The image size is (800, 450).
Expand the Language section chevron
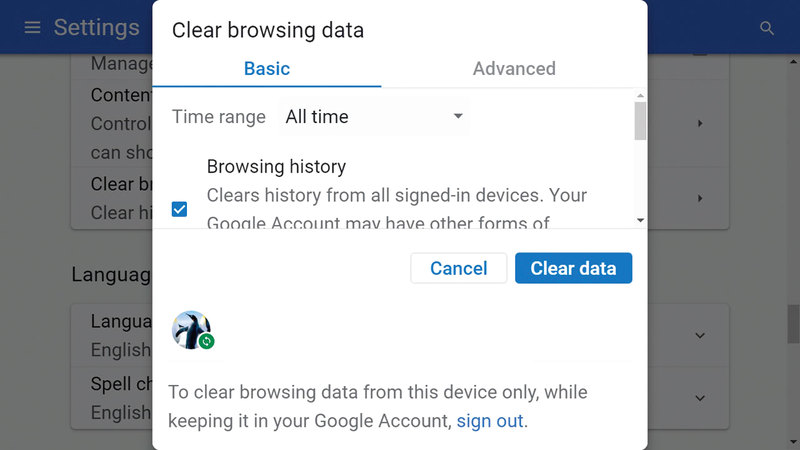point(700,336)
